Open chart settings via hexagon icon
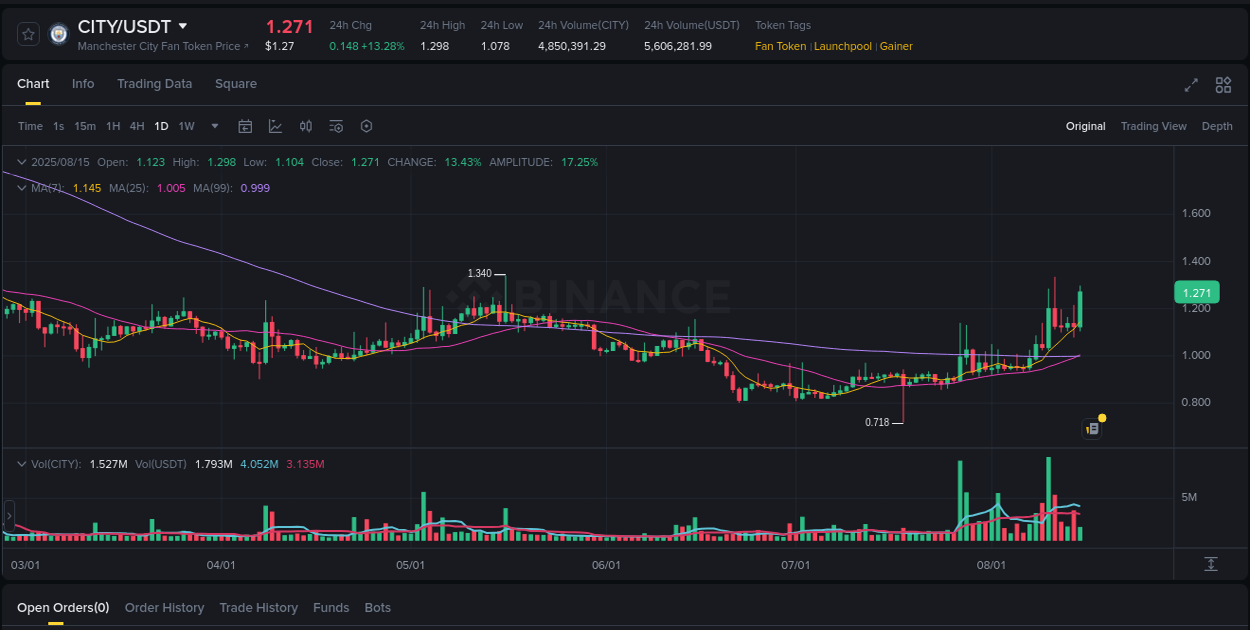 pos(366,126)
